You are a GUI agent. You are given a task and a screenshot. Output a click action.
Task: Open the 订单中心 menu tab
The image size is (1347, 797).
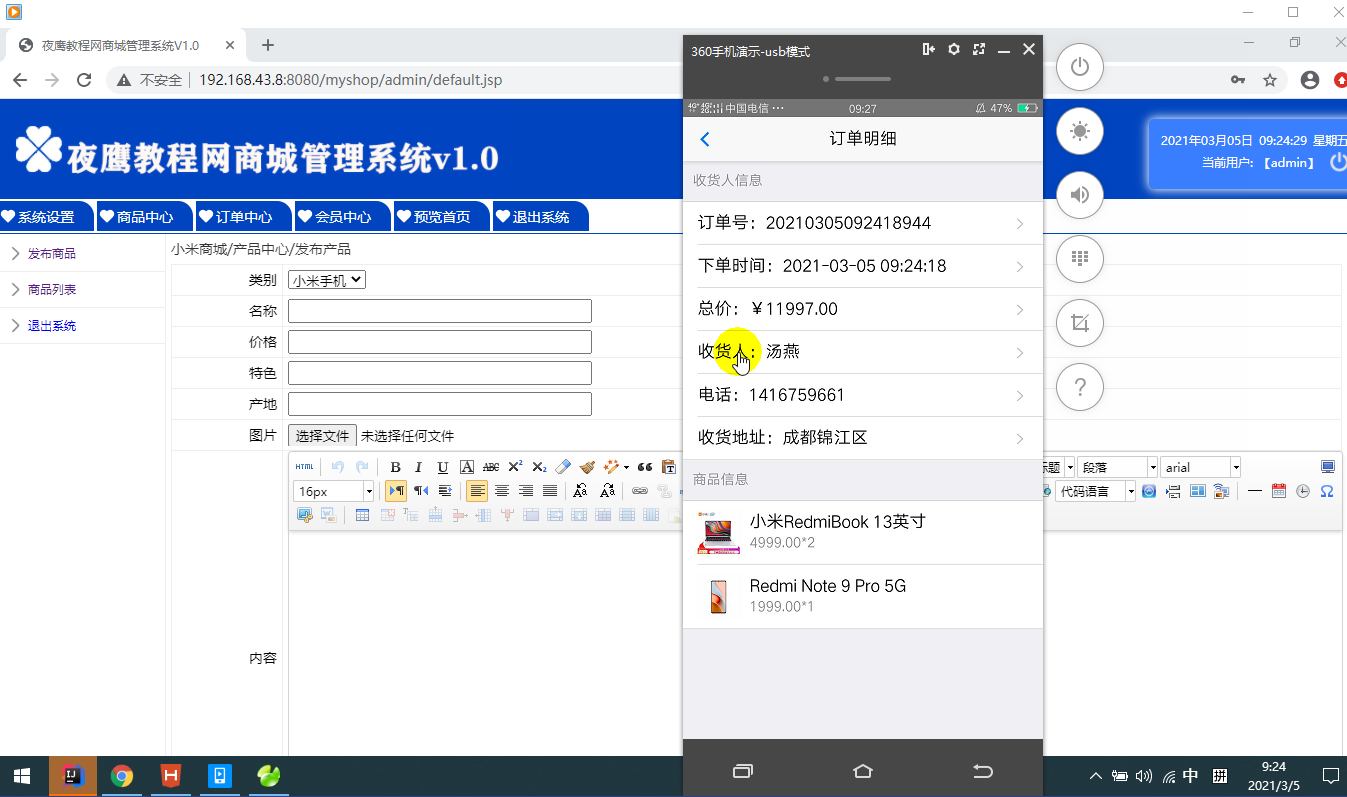tap(244, 216)
